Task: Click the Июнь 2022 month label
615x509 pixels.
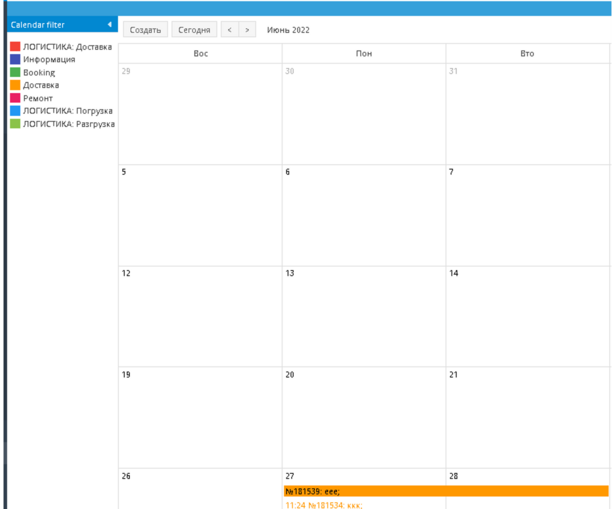Action: tap(288, 30)
